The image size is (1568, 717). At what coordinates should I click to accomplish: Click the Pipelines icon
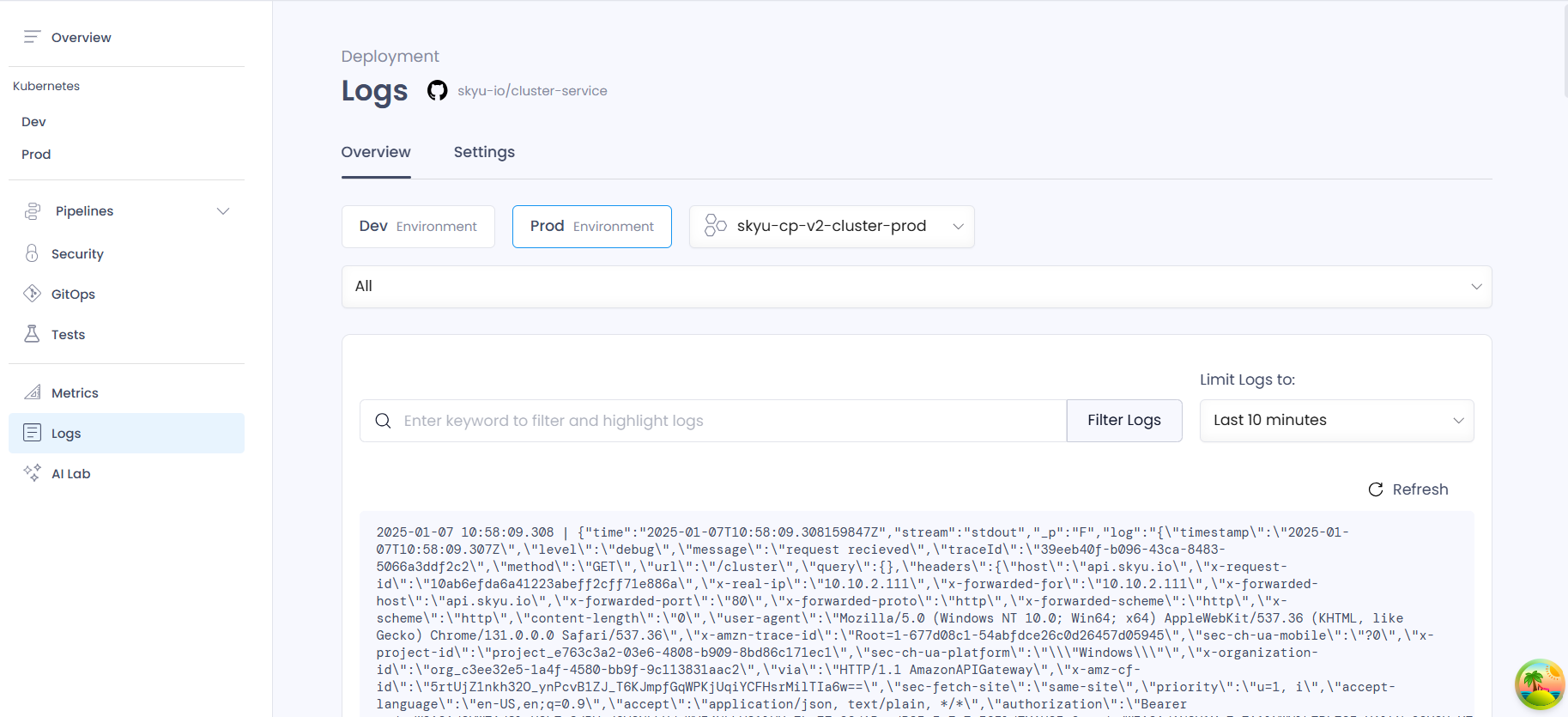coord(33,211)
